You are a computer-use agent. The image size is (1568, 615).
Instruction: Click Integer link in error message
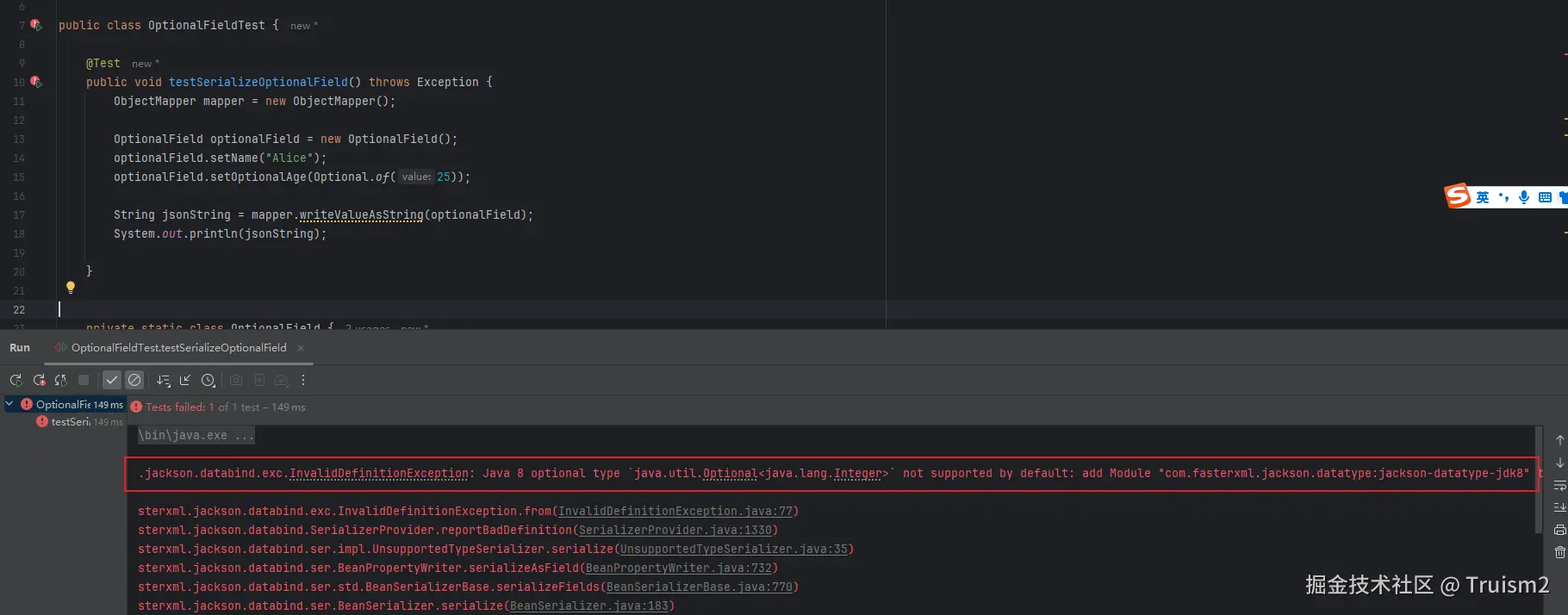pyautogui.click(x=857, y=474)
